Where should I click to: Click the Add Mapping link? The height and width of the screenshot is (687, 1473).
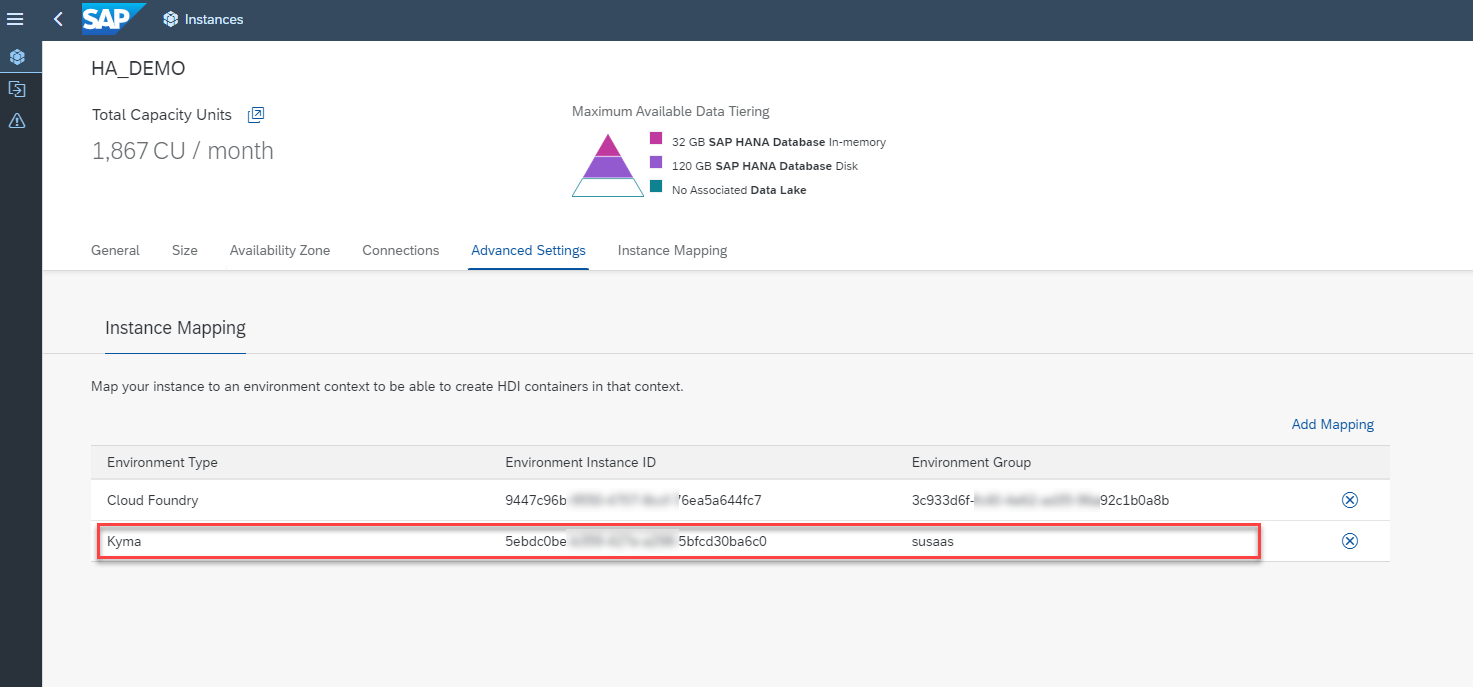pyautogui.click(x=1333, y=424)
